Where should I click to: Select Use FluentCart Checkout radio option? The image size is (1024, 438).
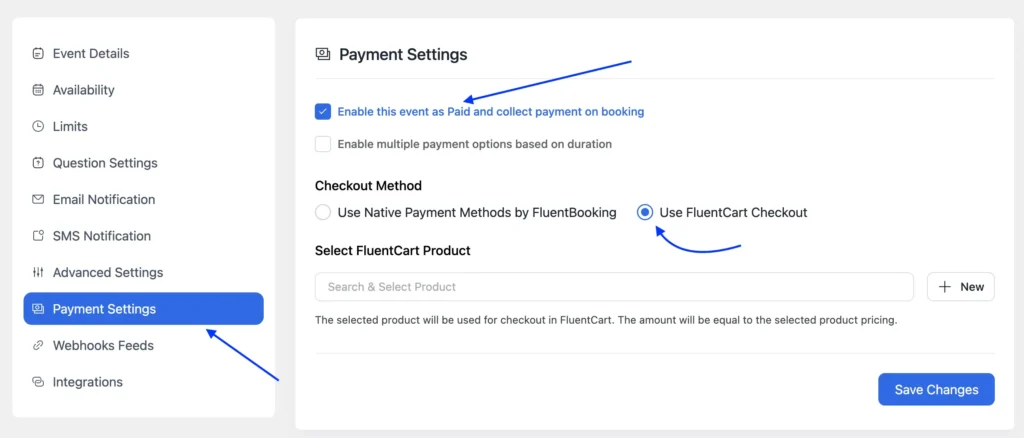tap(645, 212)
